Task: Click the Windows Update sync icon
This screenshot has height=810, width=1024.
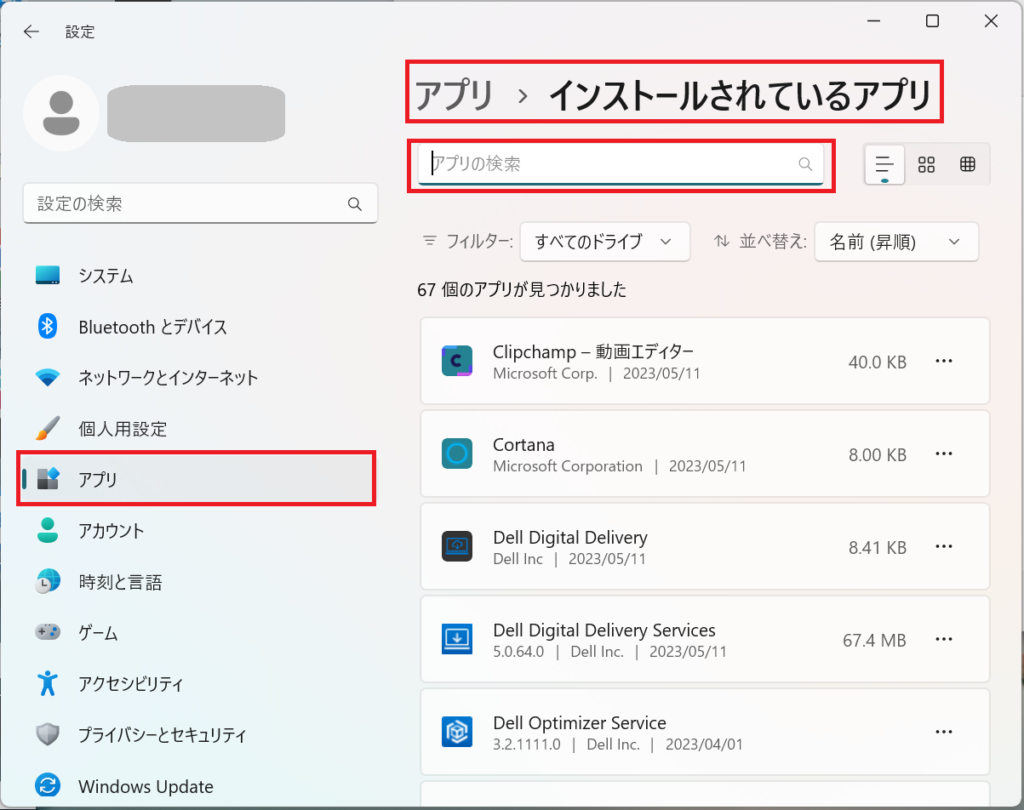Action: pos(48,785)
